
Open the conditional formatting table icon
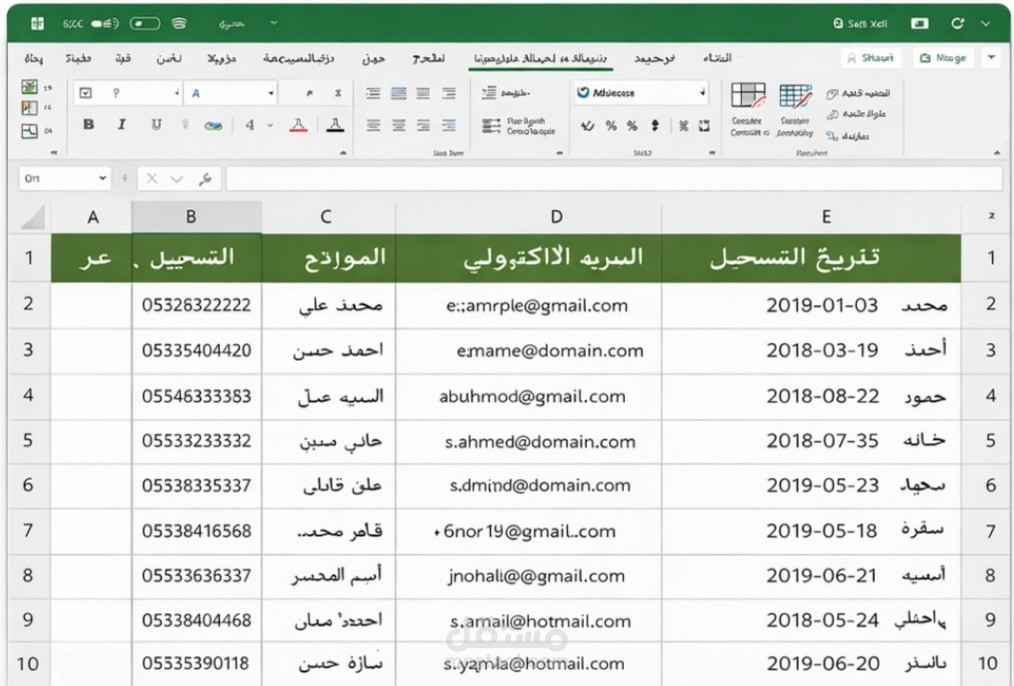click(748, 98)
